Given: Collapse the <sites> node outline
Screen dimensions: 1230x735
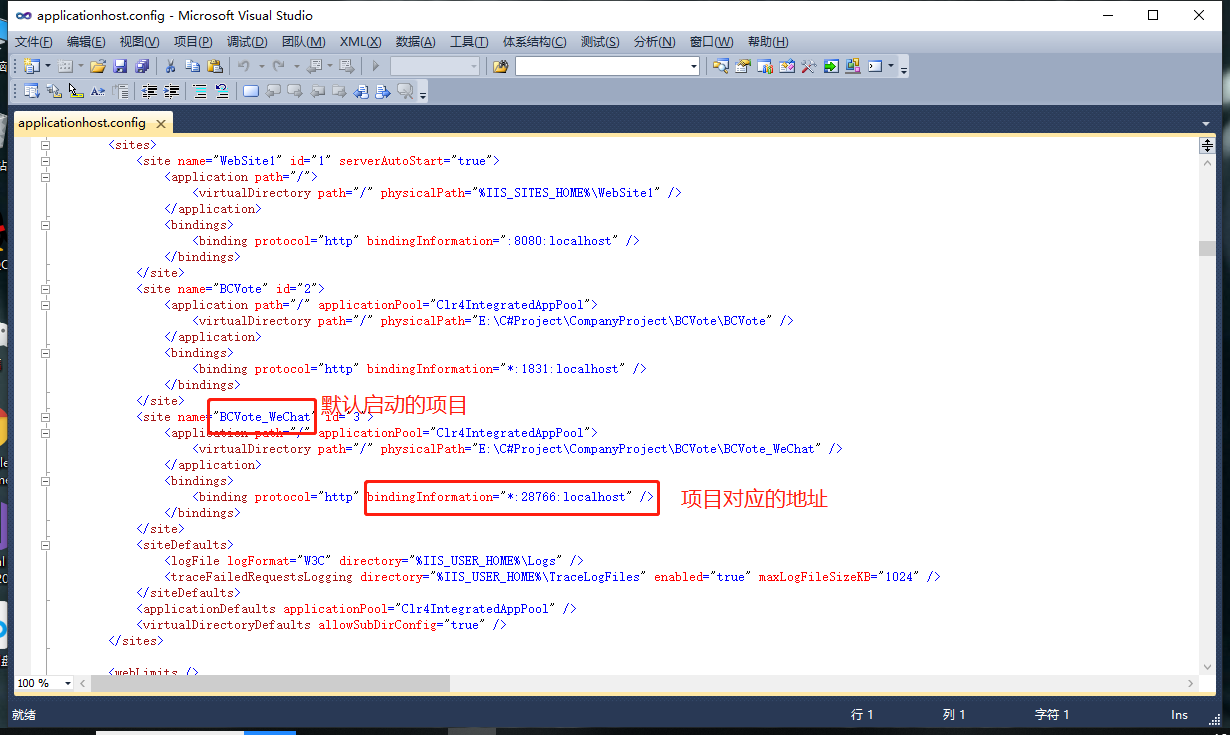Looking at the screenshot, I should (45, 145).
